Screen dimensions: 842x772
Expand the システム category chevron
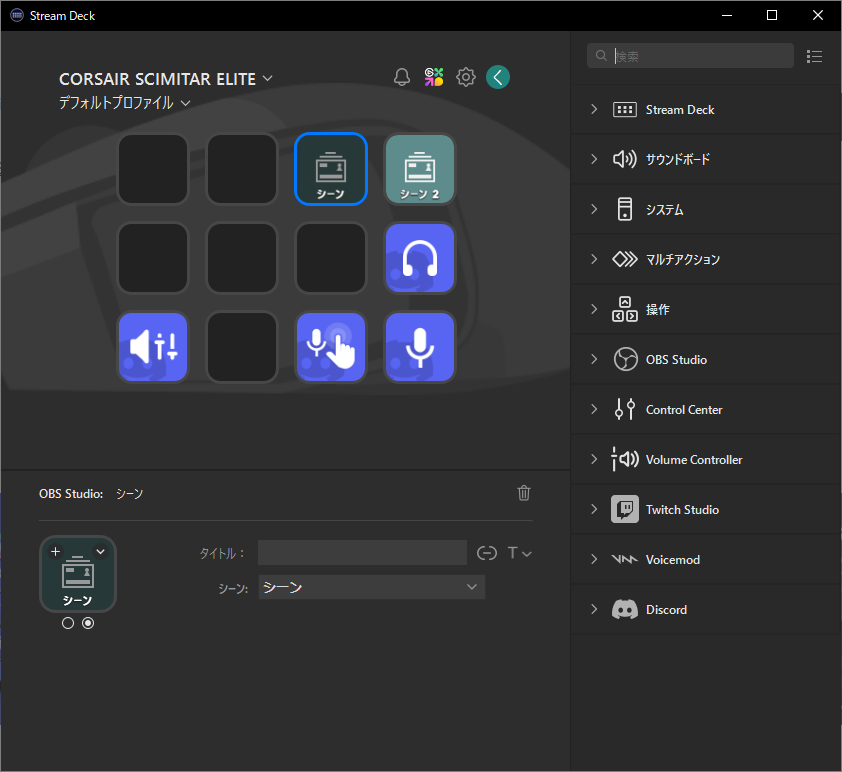[x=594, y=209]
